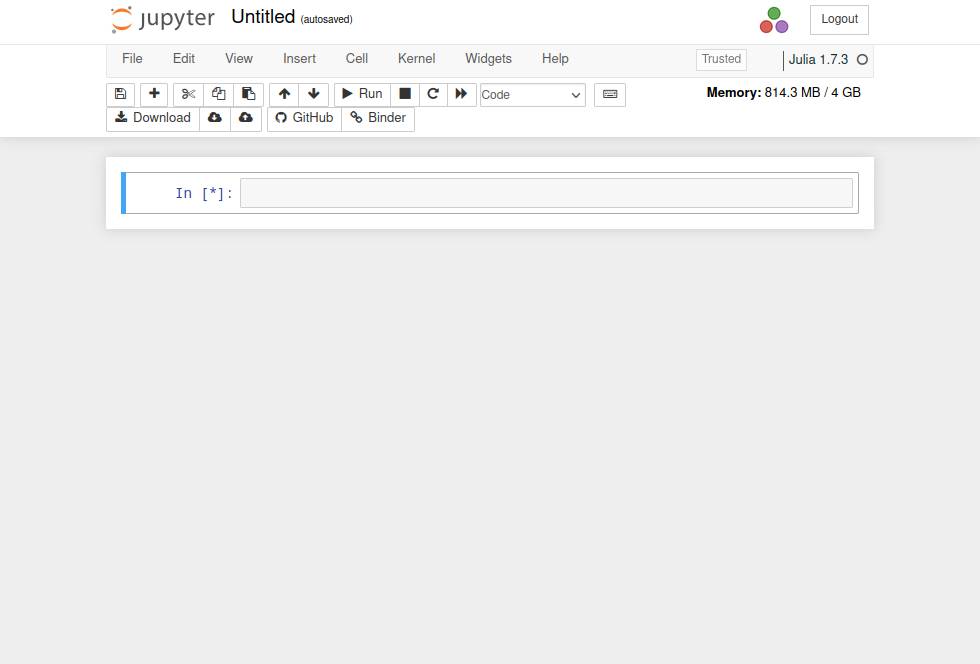Image resolution: width=980 pixels, height=664 pixels.
Task: Restart kernel and run all cells icon
Action: point(461,94)
